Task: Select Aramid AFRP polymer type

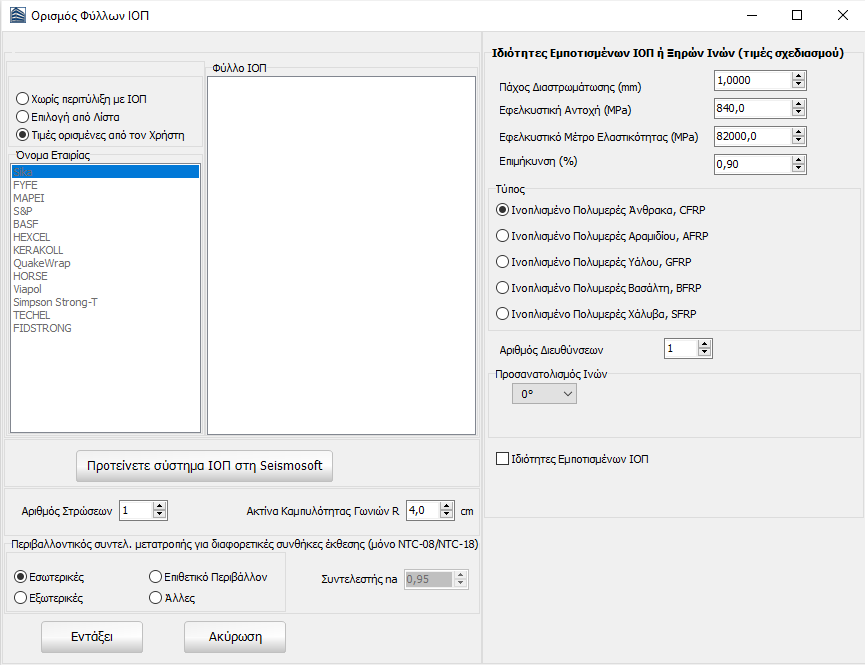Action: pos(503,236)
